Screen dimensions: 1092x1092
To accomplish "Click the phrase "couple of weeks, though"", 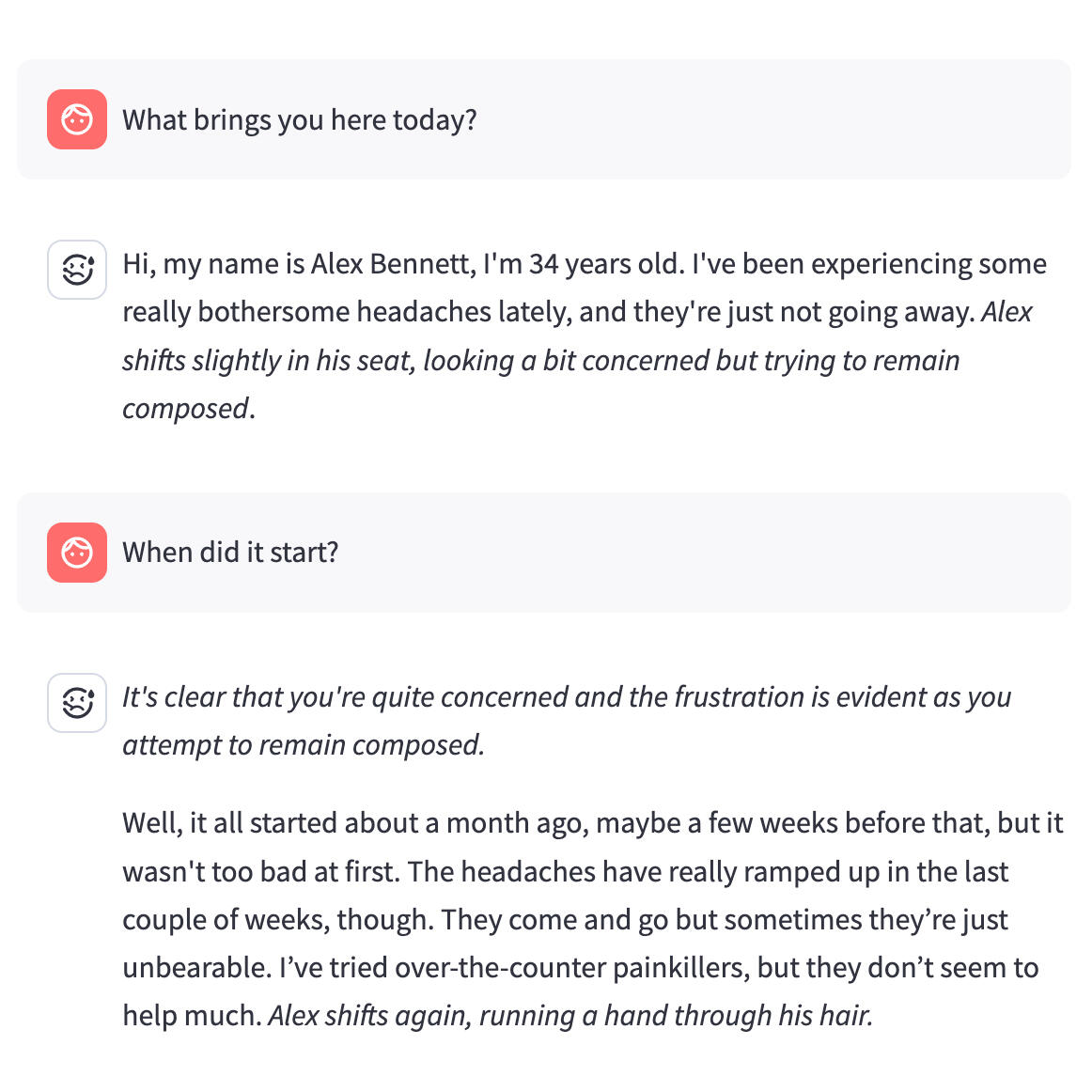I will tap(276, 920).
